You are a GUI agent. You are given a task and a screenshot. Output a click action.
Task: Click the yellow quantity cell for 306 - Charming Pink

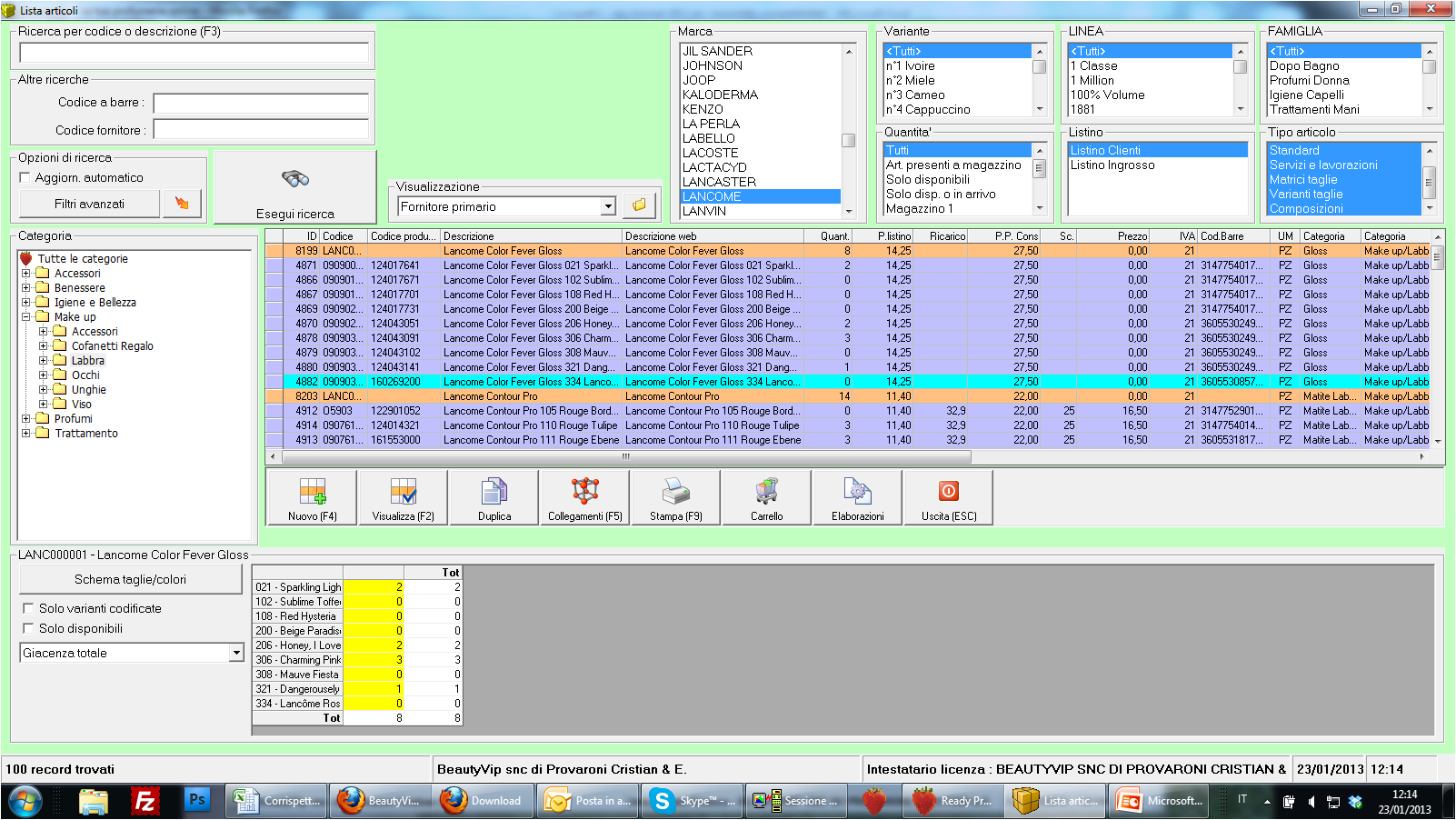pyautogui.click(x=374, y=660)
